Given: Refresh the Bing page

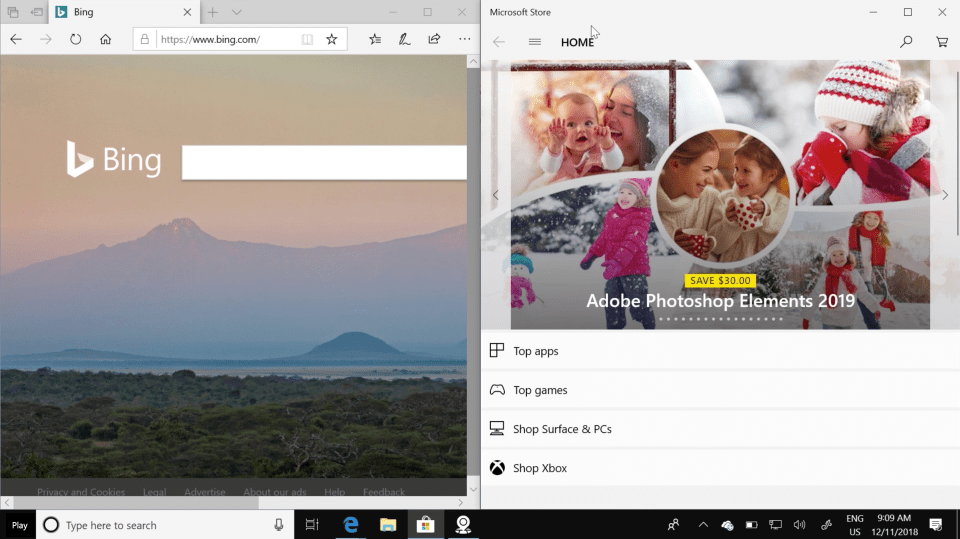Looking at the screenshot, I should pyautogui.click(x=75, y=39).
